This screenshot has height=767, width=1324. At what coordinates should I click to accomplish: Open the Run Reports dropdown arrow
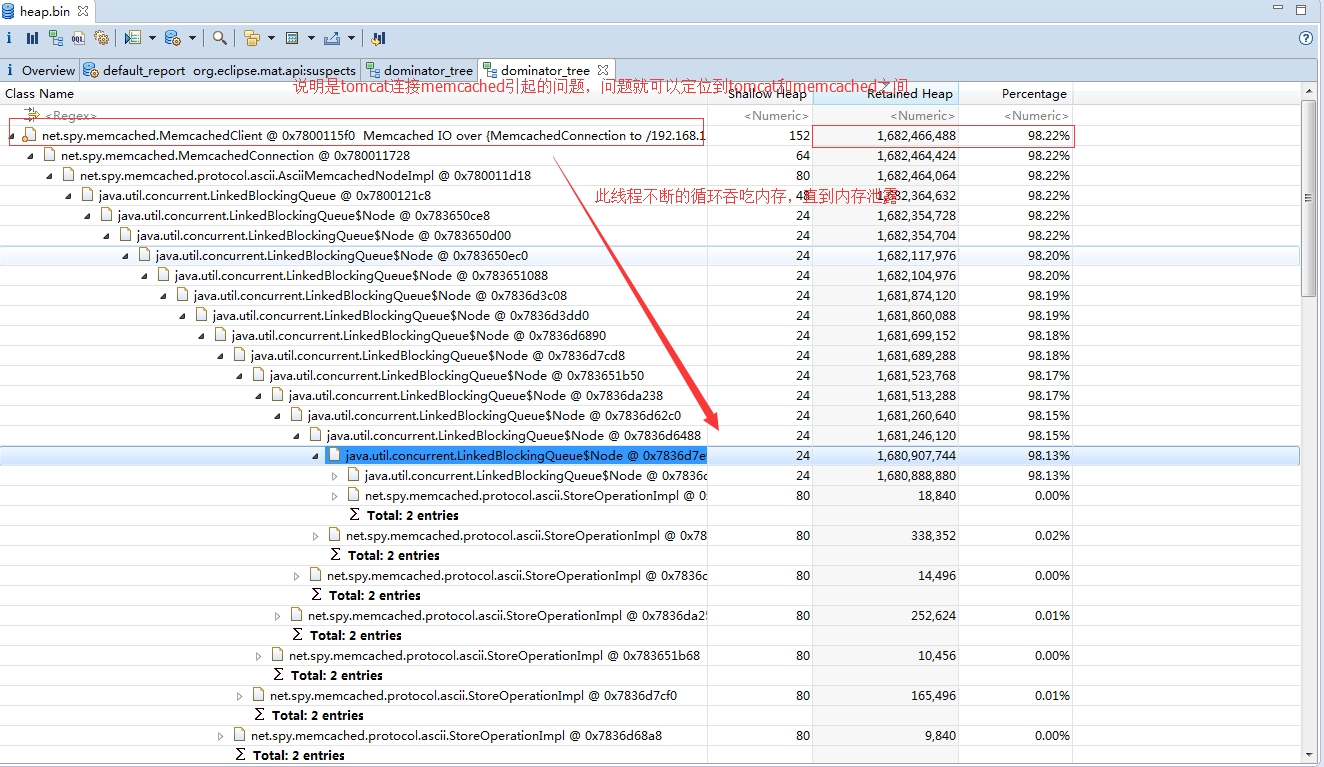click(152, 38)
